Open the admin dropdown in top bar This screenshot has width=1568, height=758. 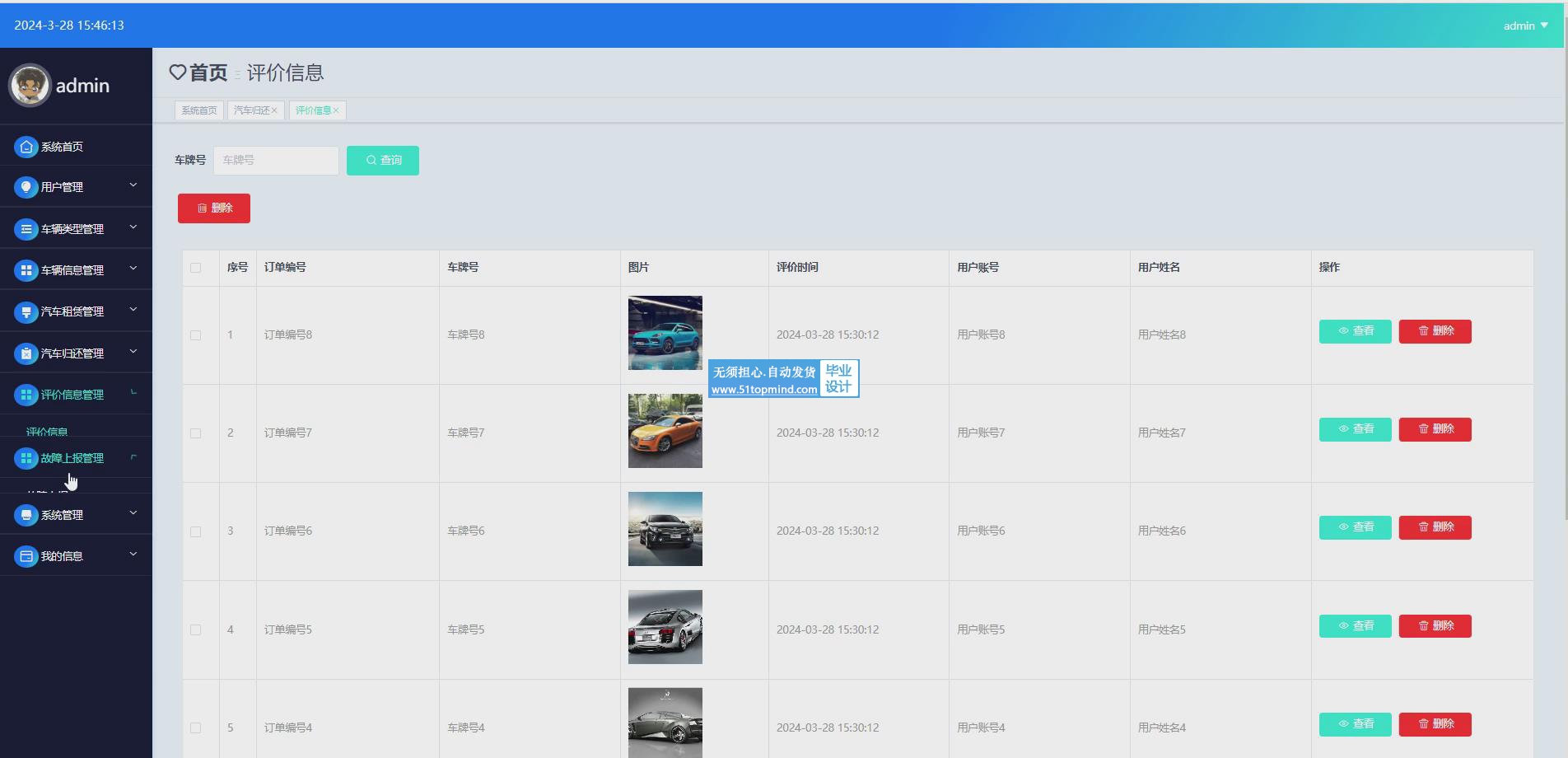pyautogui.click(x=1526, y=26)
